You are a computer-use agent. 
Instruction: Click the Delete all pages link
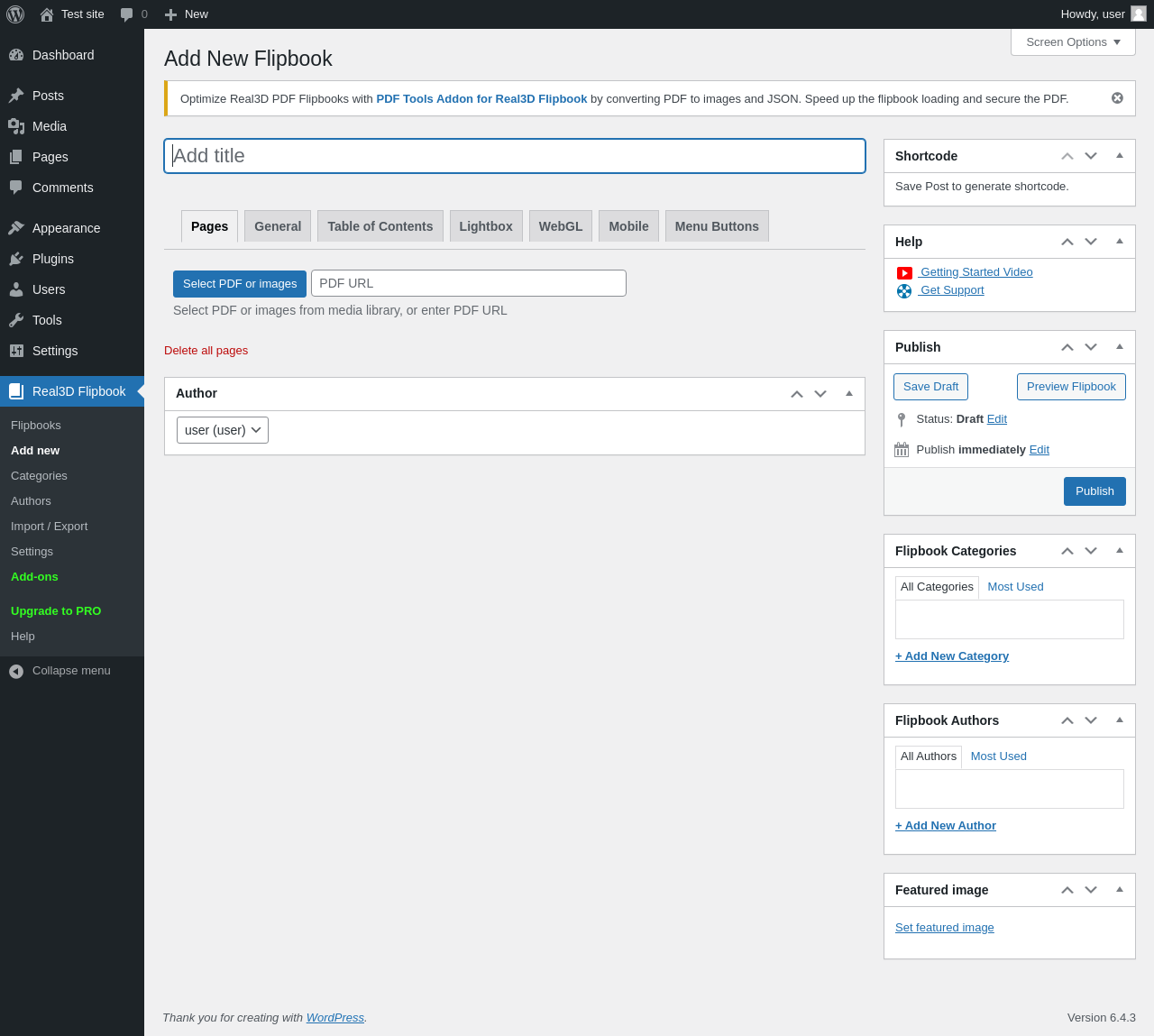(206, 351)
